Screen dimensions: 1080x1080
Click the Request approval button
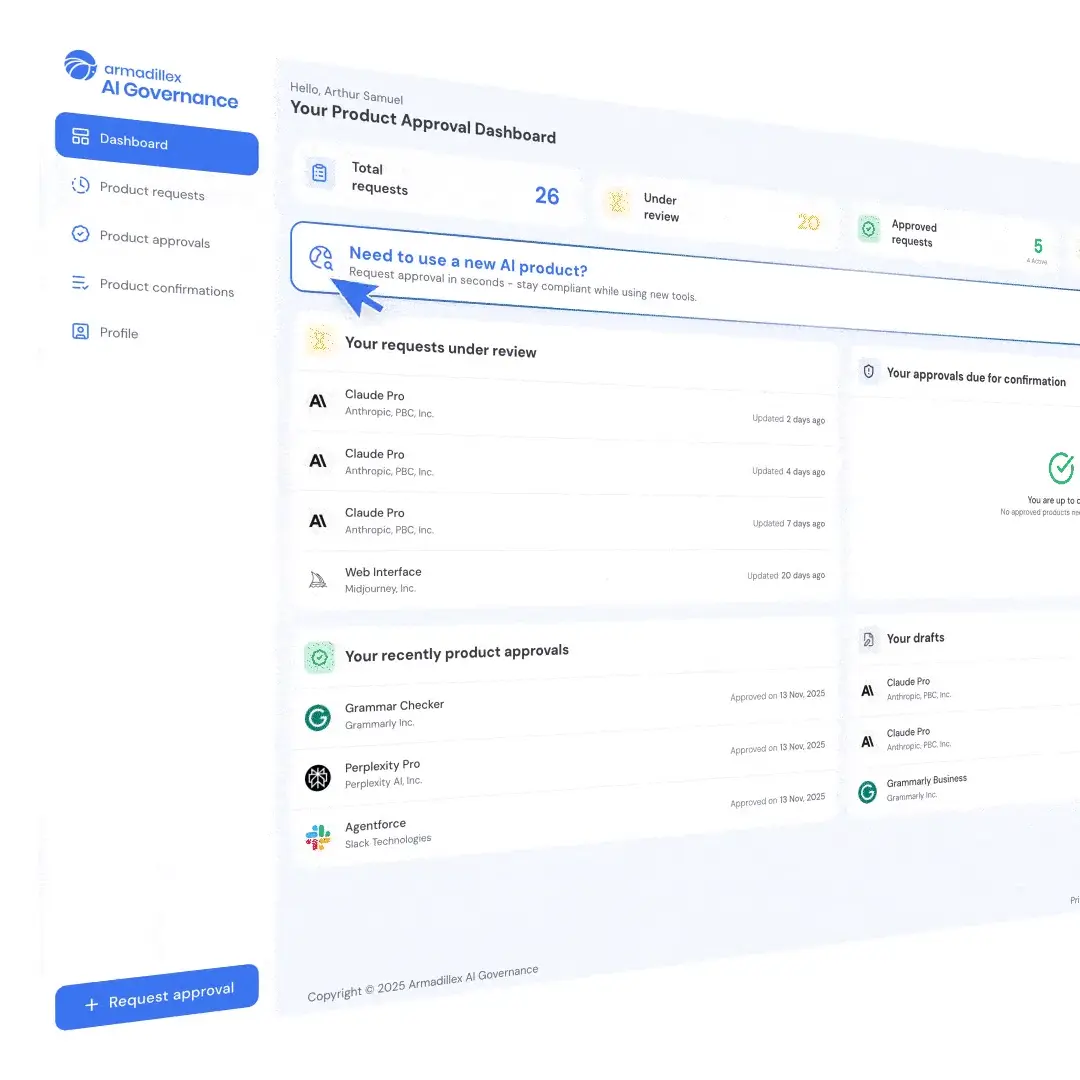(x=156, y=997)
